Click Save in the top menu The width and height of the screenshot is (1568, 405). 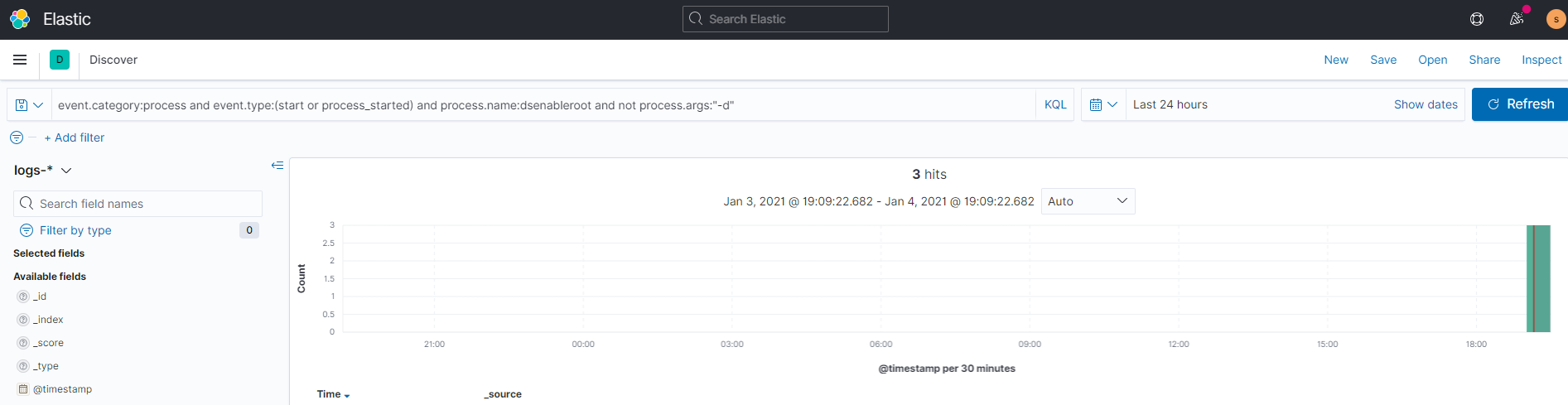click(x=1383, y=60)
